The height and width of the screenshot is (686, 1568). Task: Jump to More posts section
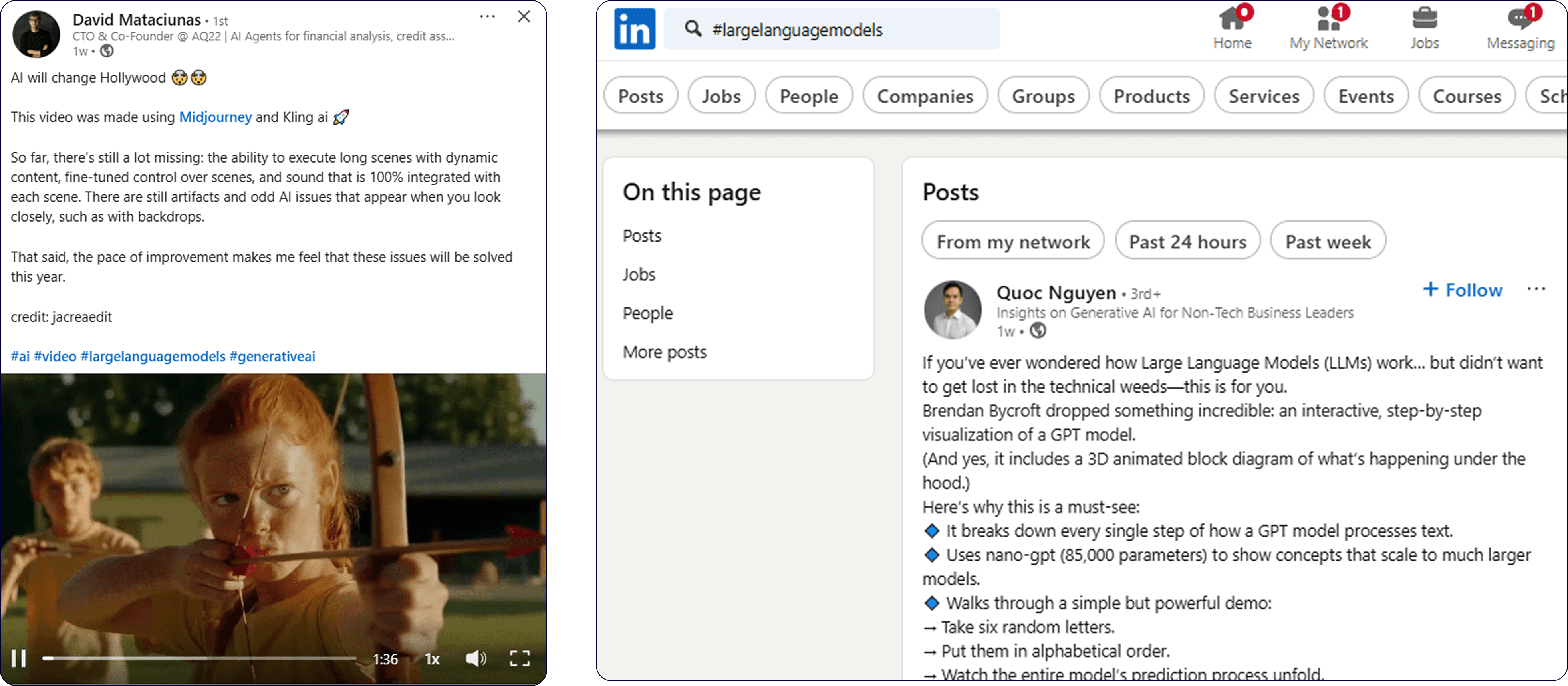tap(665, 352)
